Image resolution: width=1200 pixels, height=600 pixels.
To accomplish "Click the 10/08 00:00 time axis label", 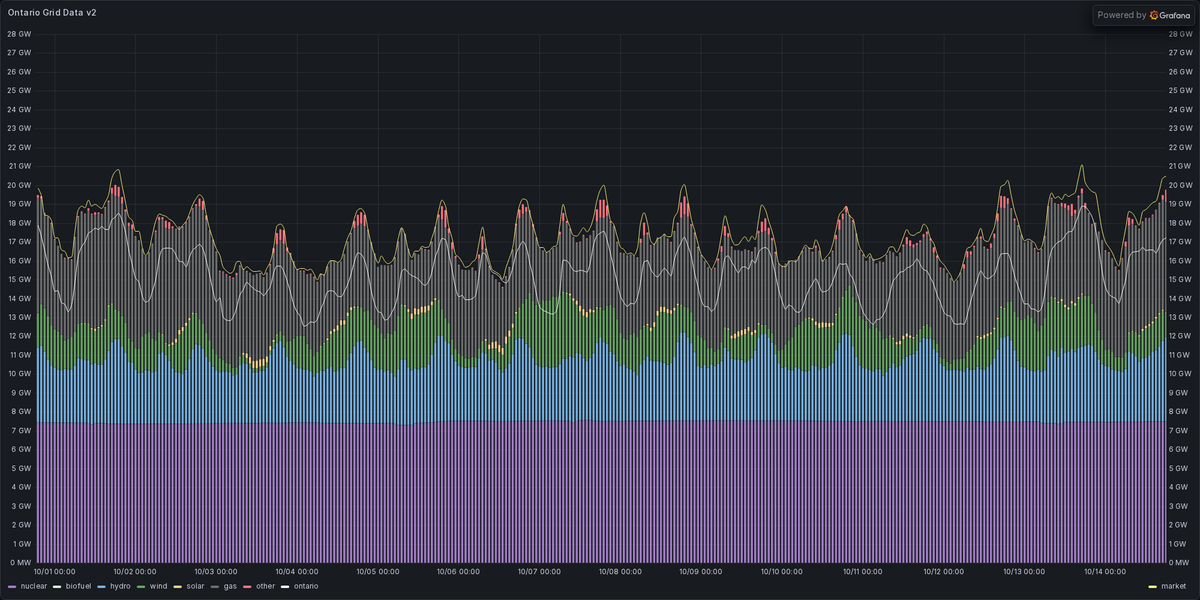I will 620,572.
